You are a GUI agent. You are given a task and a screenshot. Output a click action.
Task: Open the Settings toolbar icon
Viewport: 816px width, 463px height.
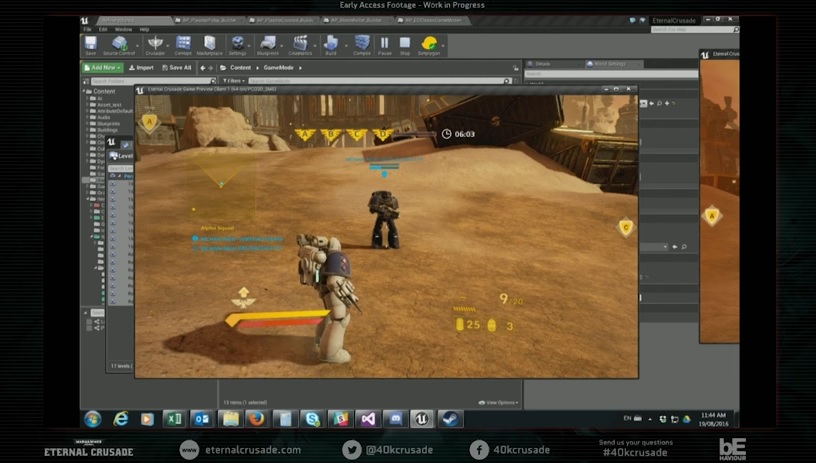coord(237,45)
